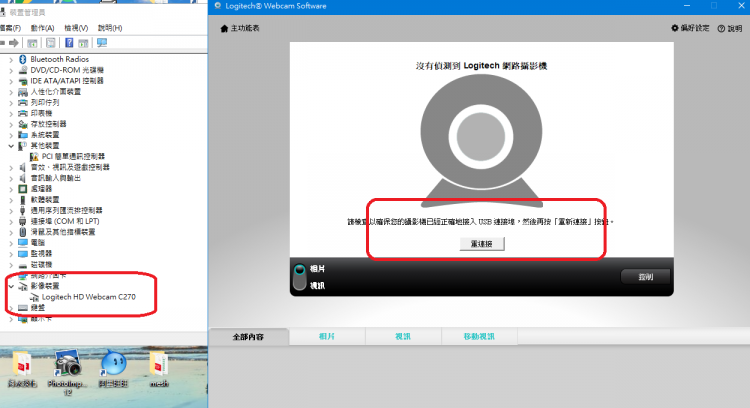Collapse the 其他裝置 node
The width and height of the screenshot is (750, 408).
11,146
